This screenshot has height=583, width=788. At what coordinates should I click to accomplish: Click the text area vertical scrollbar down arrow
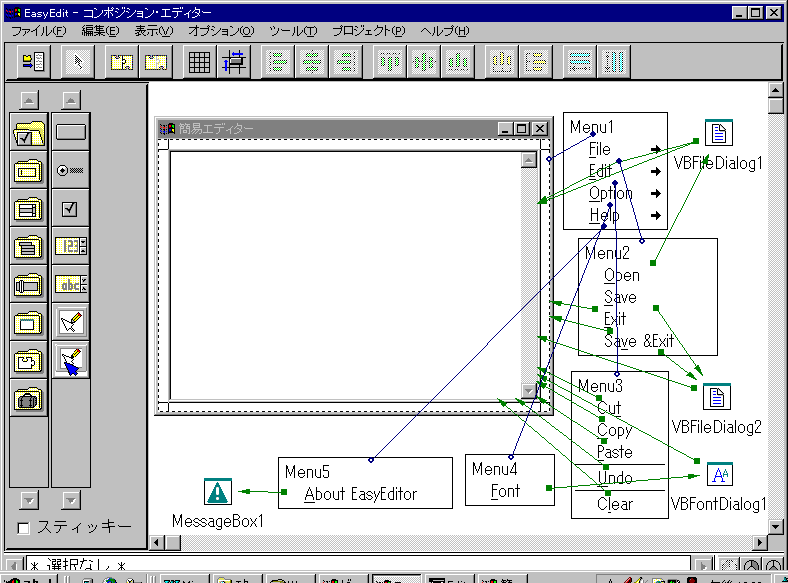click(529, 391)
